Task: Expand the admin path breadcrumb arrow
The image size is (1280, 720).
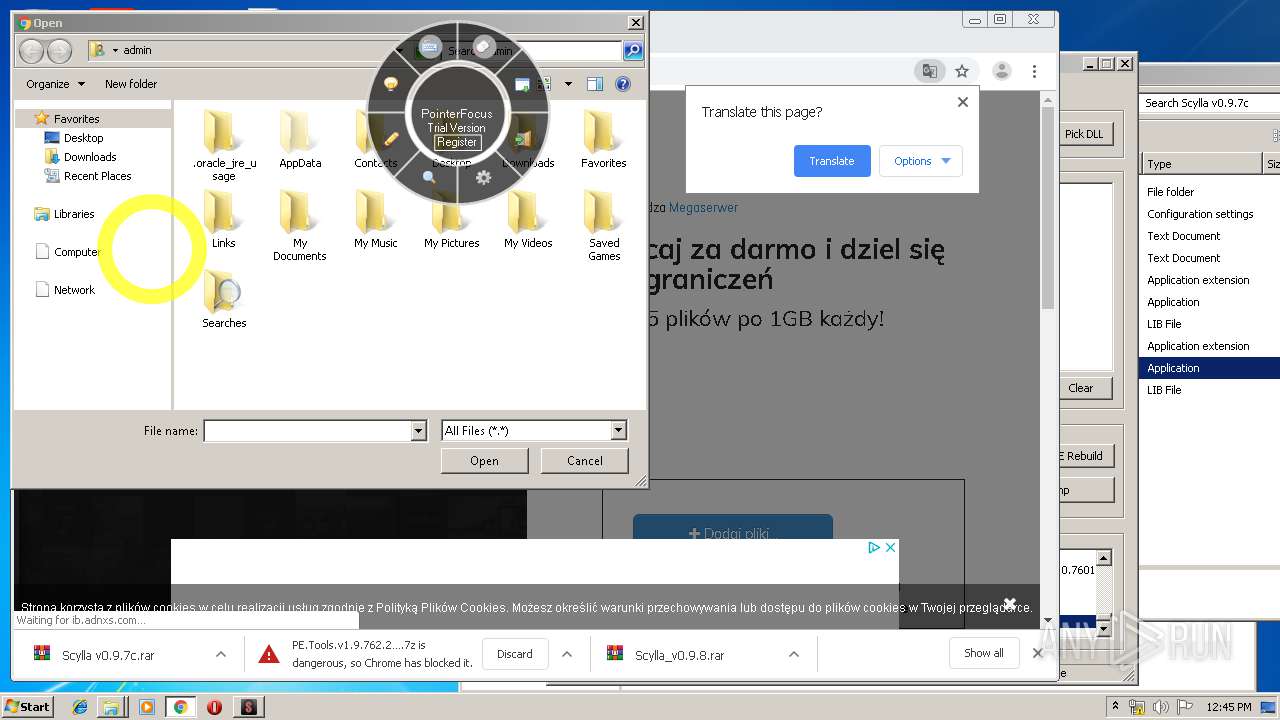Action: 116,51
